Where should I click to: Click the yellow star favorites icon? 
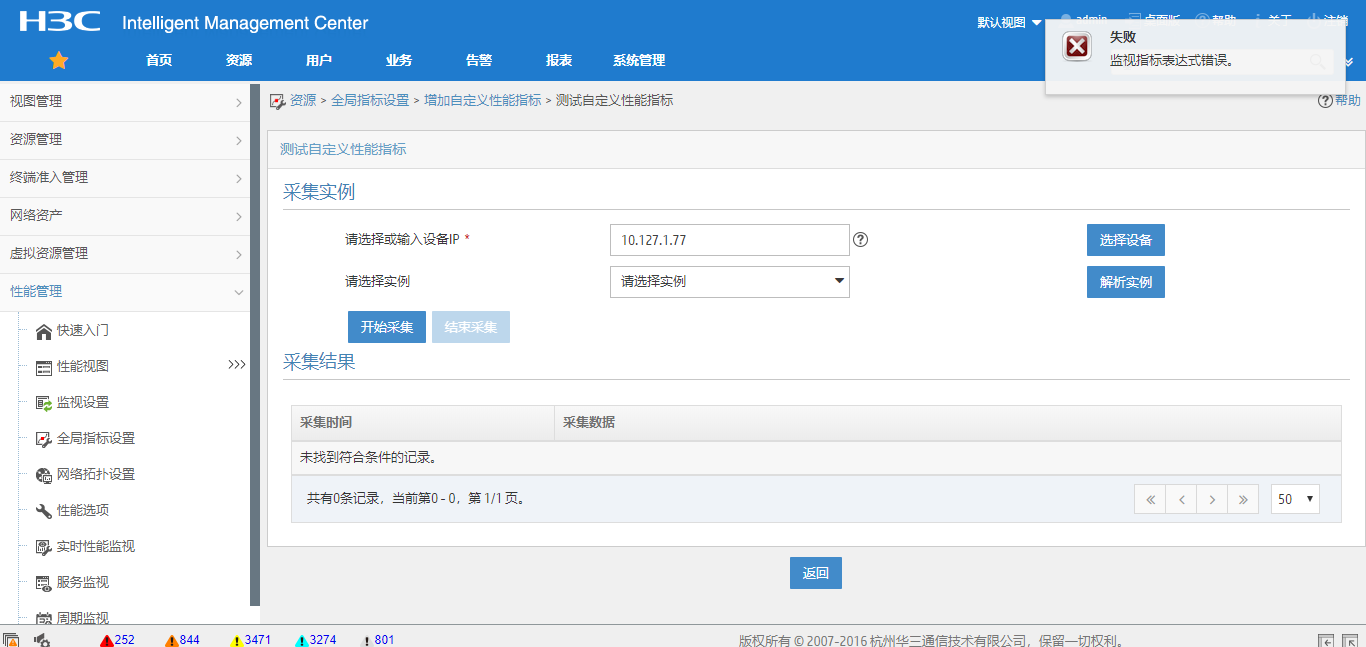pyautogui.click(x=59, y=61)
